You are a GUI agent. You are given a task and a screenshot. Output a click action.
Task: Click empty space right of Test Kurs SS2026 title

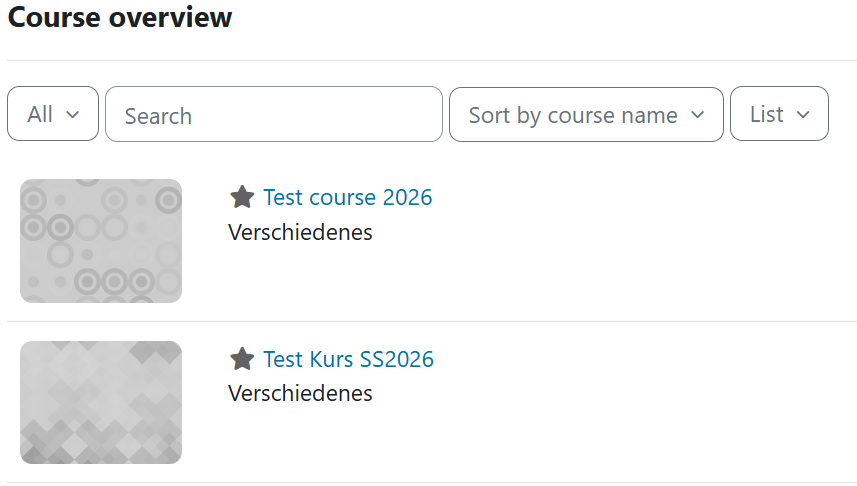pyautogui.click(x=640, y=359)
